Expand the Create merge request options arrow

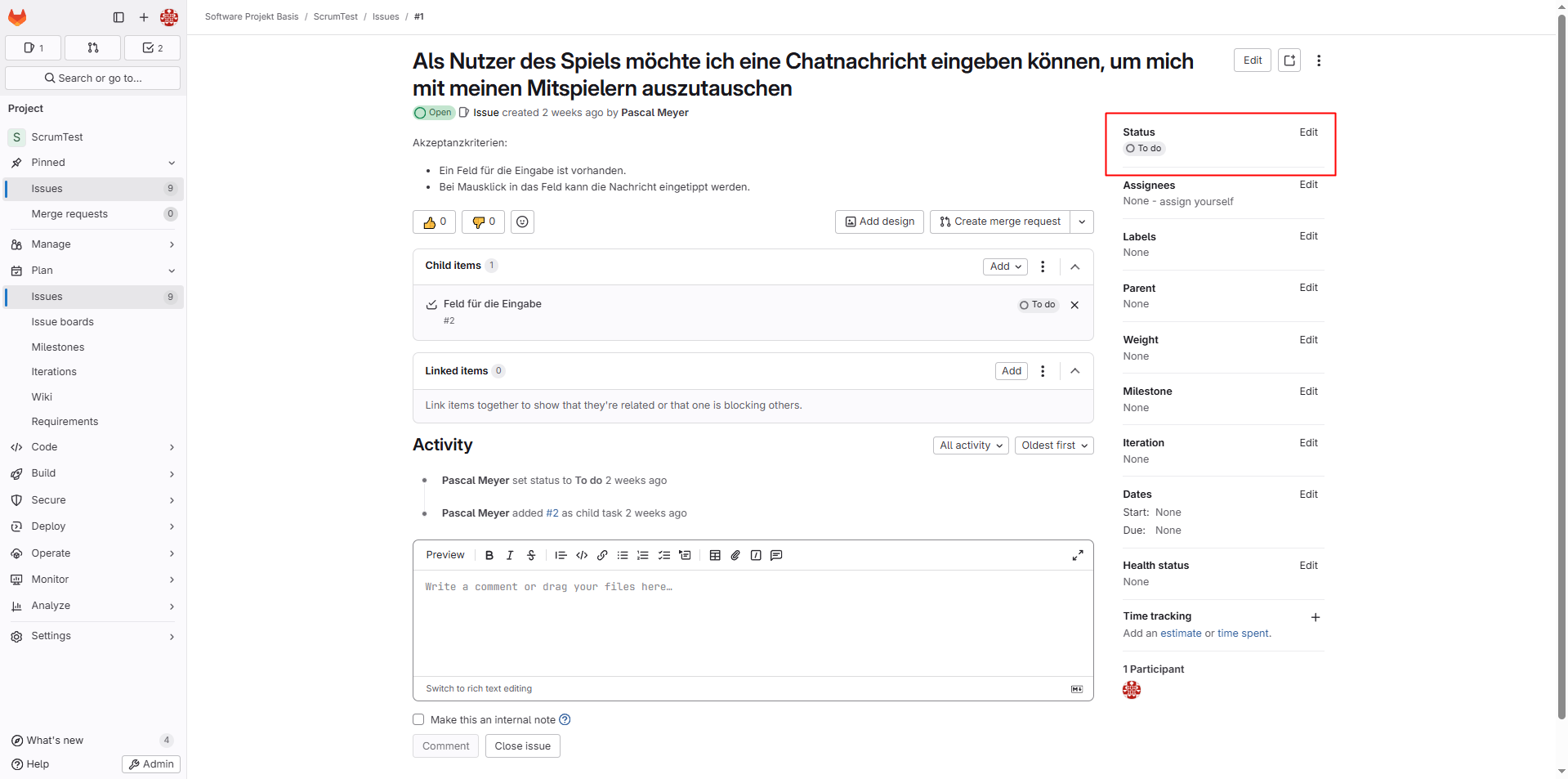[x=1082, y=222]
